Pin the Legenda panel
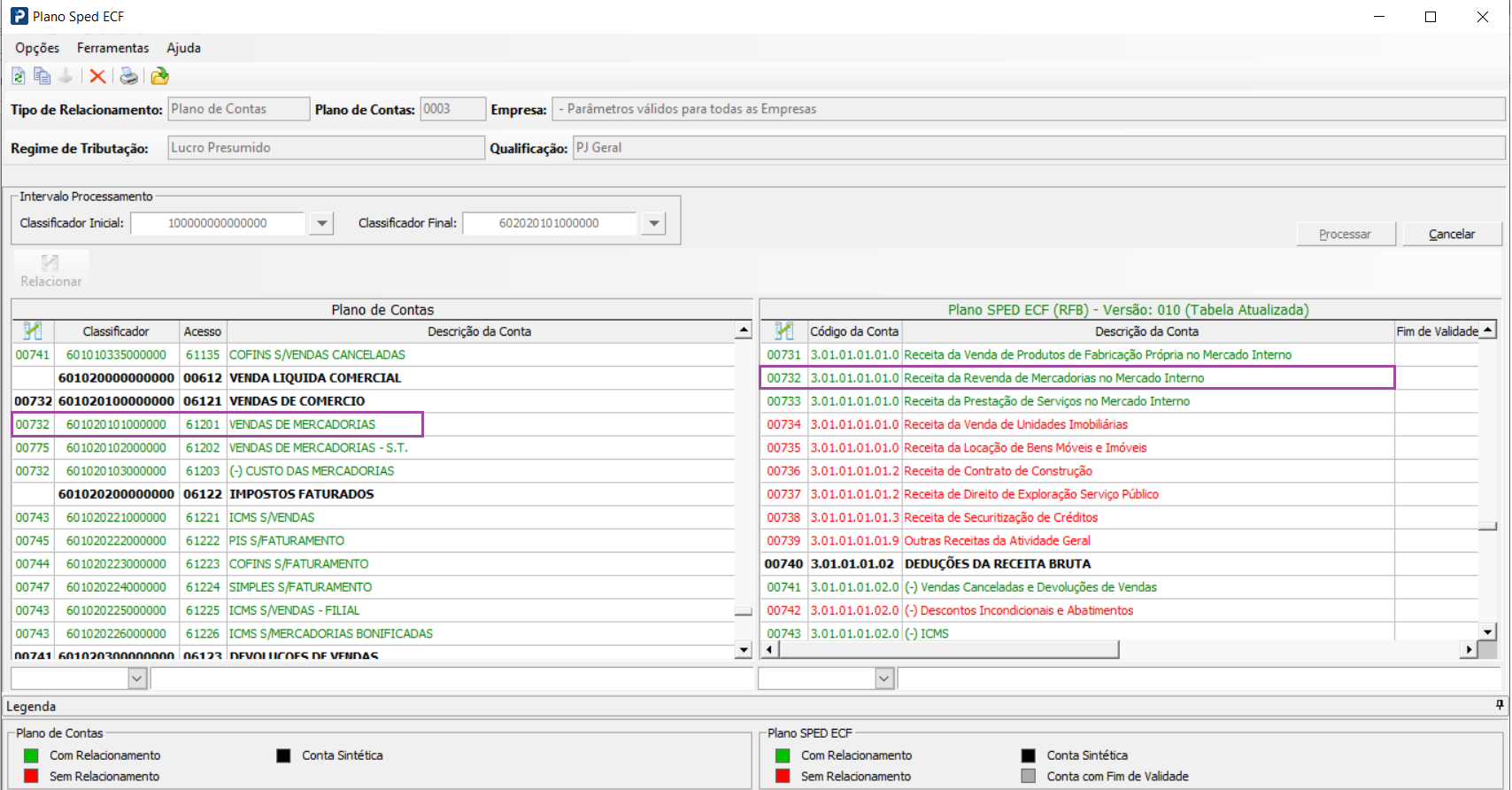The height and width of the screenshot is (790, 1512). tap(1500, 705)
